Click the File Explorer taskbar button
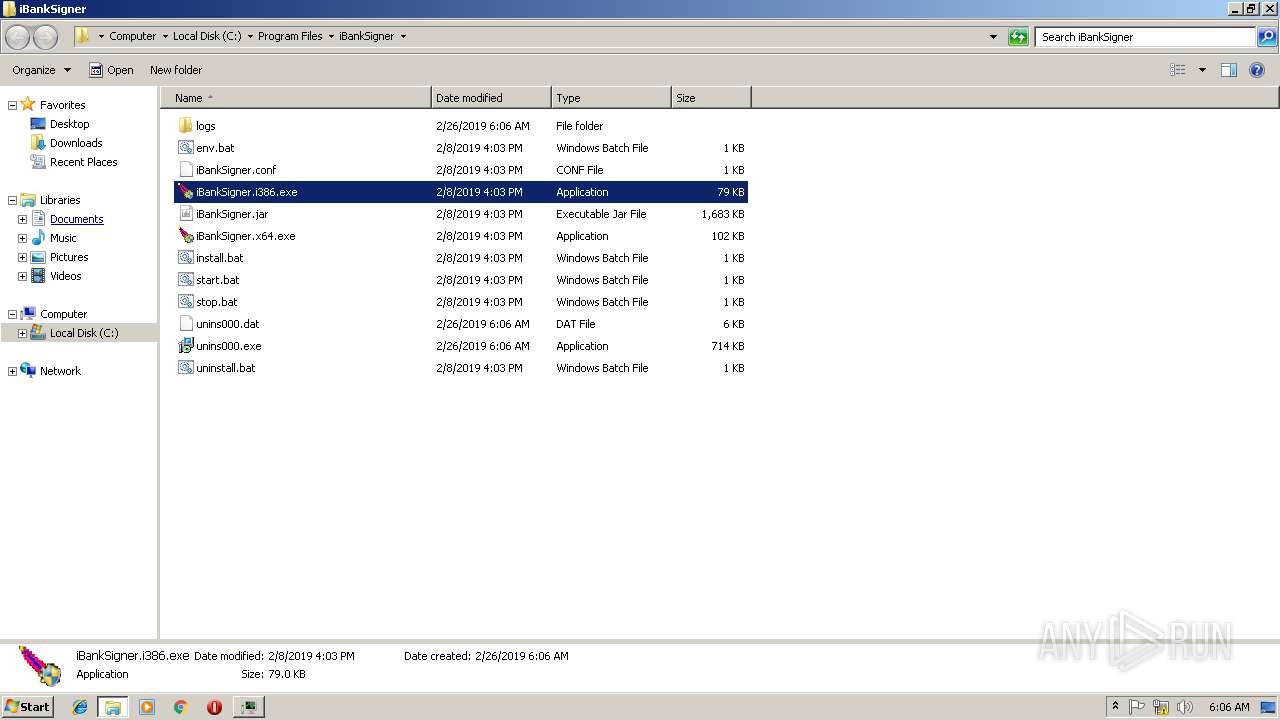Image resolution: width=1280 pixels, height=720 pixels. click(113, 707)
